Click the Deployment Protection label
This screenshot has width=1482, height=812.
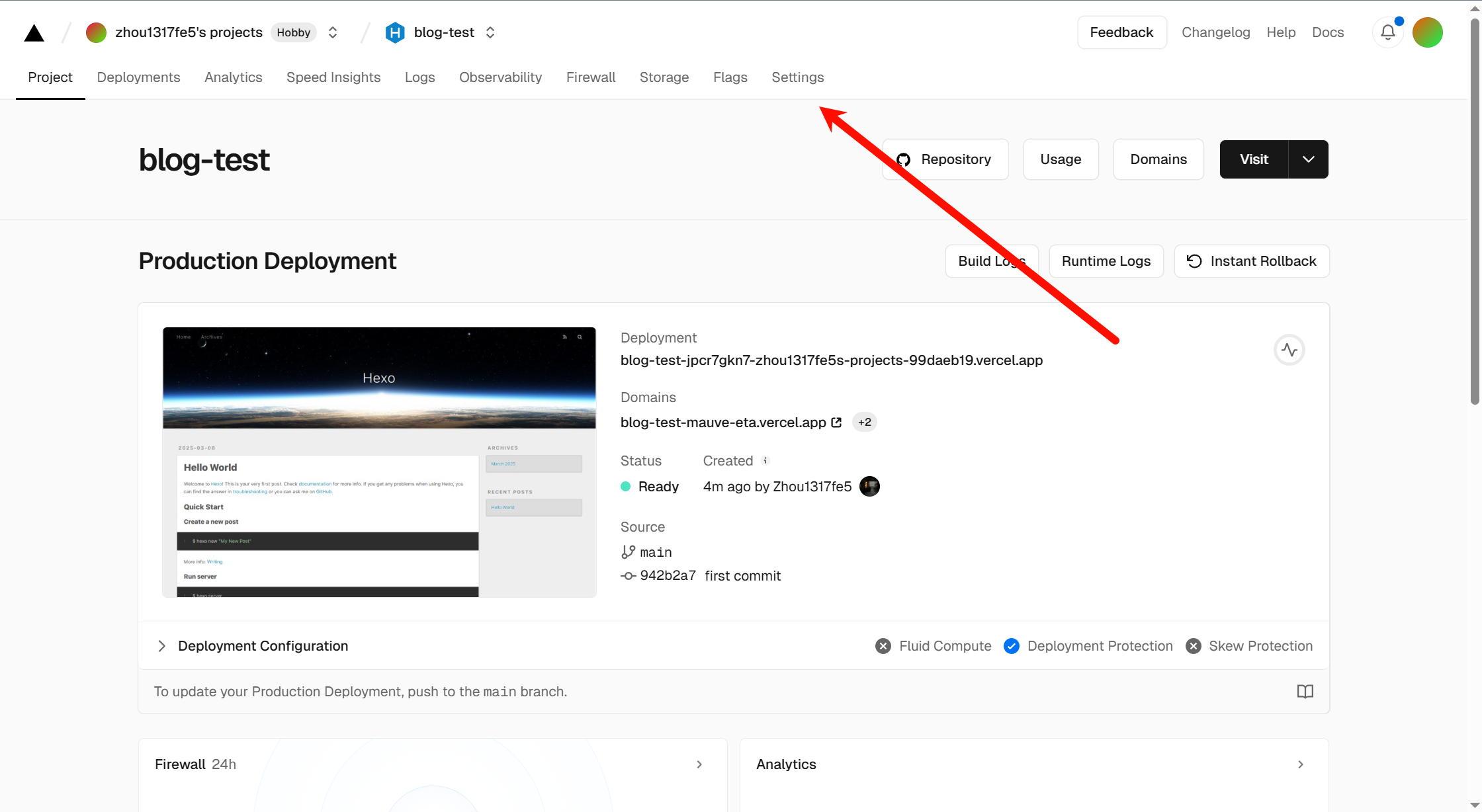point(1100,646)
